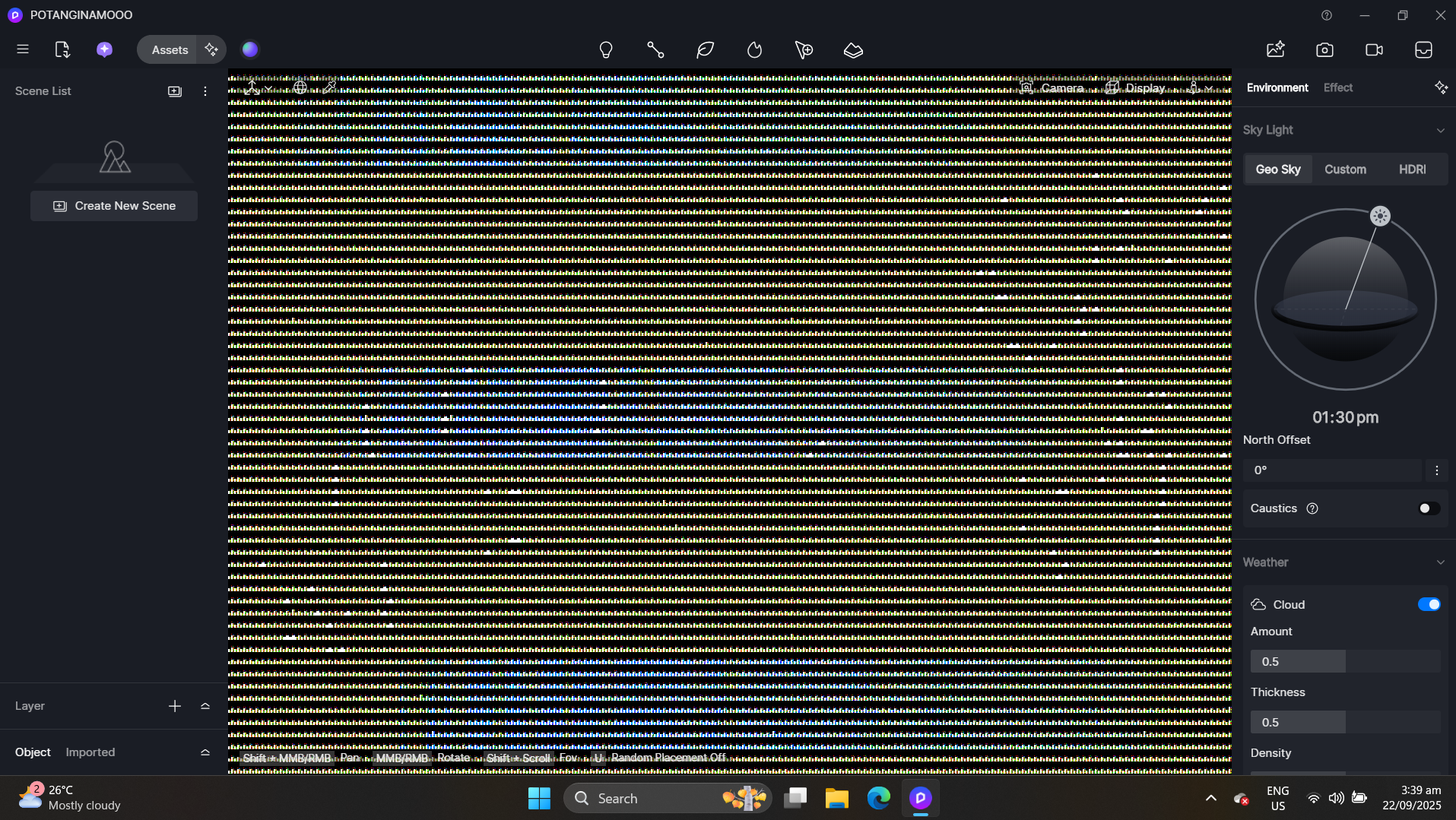Expand the Weather section
This screenshot has width=1456, height=820.
(x=1441, y=562)
